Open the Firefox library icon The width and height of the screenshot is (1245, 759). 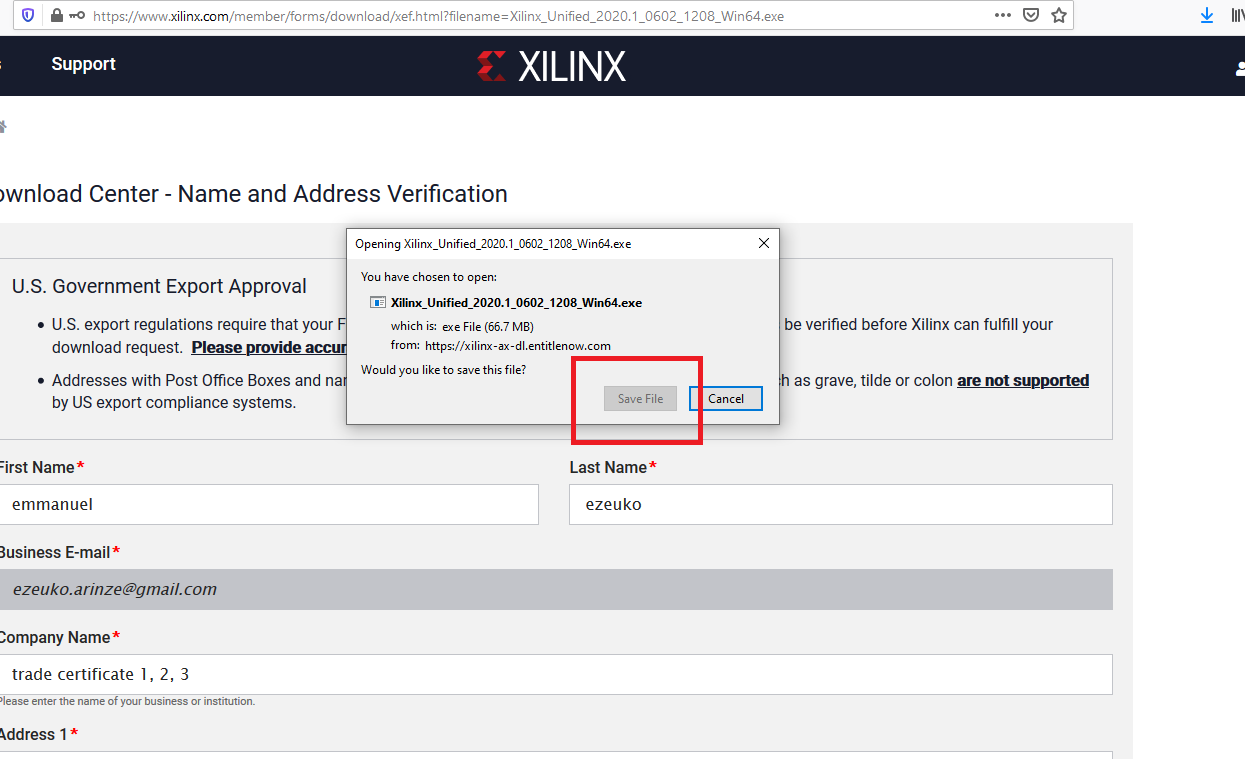[x=1237, y=16]
